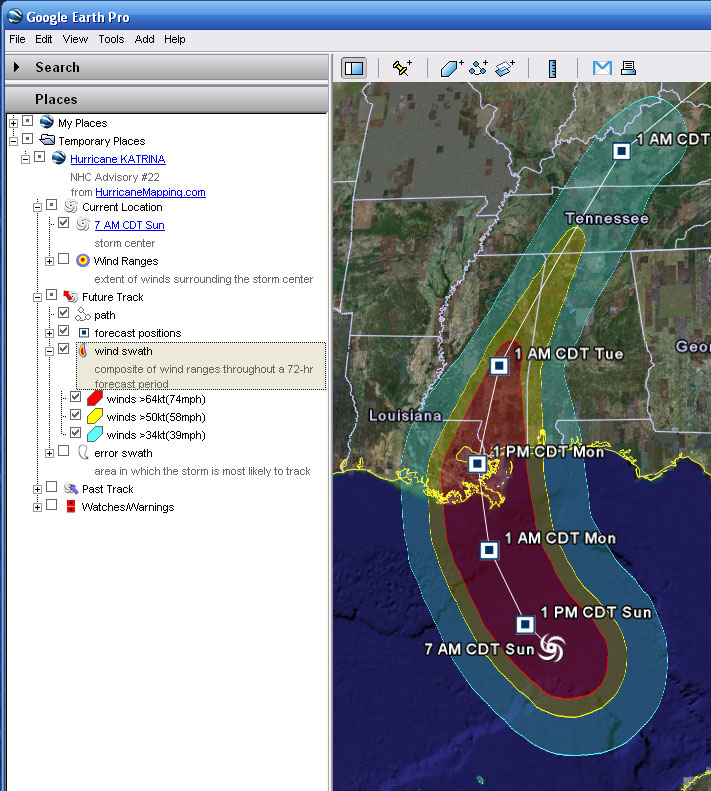Toggle winds >34kt(39mph) checkbox
This screenshot has height=791, width=711.
point(76,433)
